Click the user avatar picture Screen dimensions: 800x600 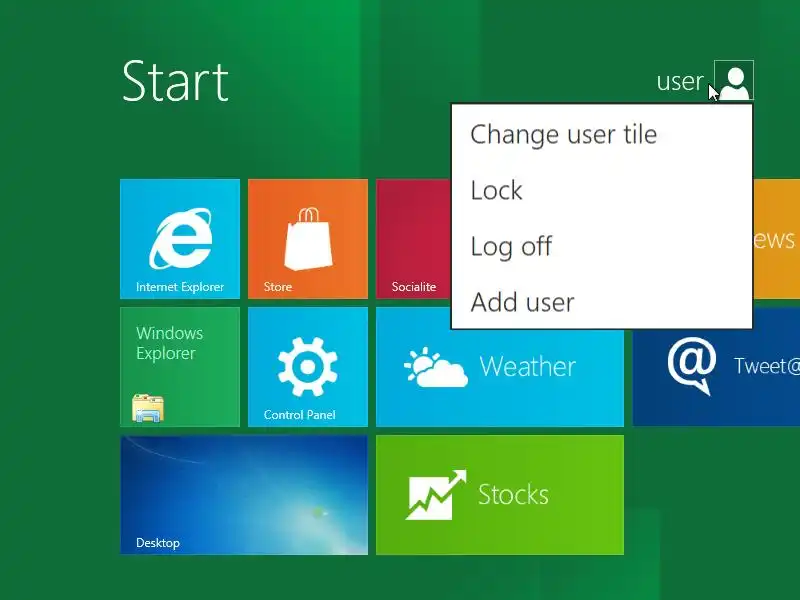(734, 81)
